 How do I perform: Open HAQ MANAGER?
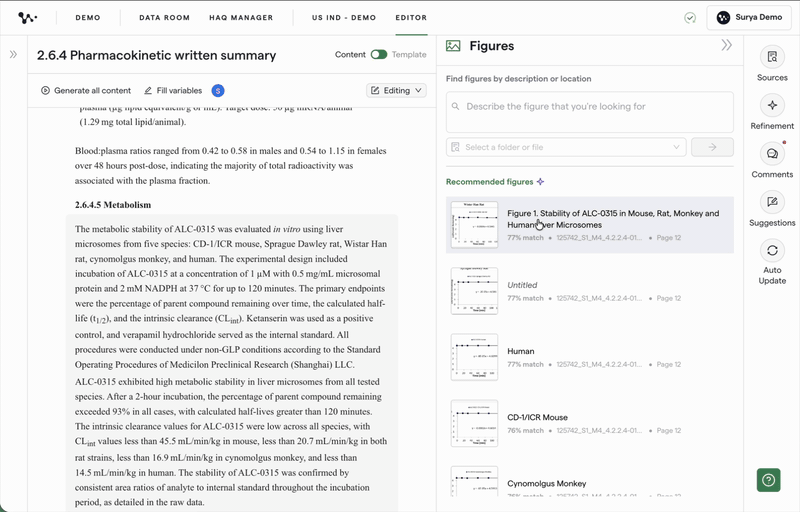point(241,18)
